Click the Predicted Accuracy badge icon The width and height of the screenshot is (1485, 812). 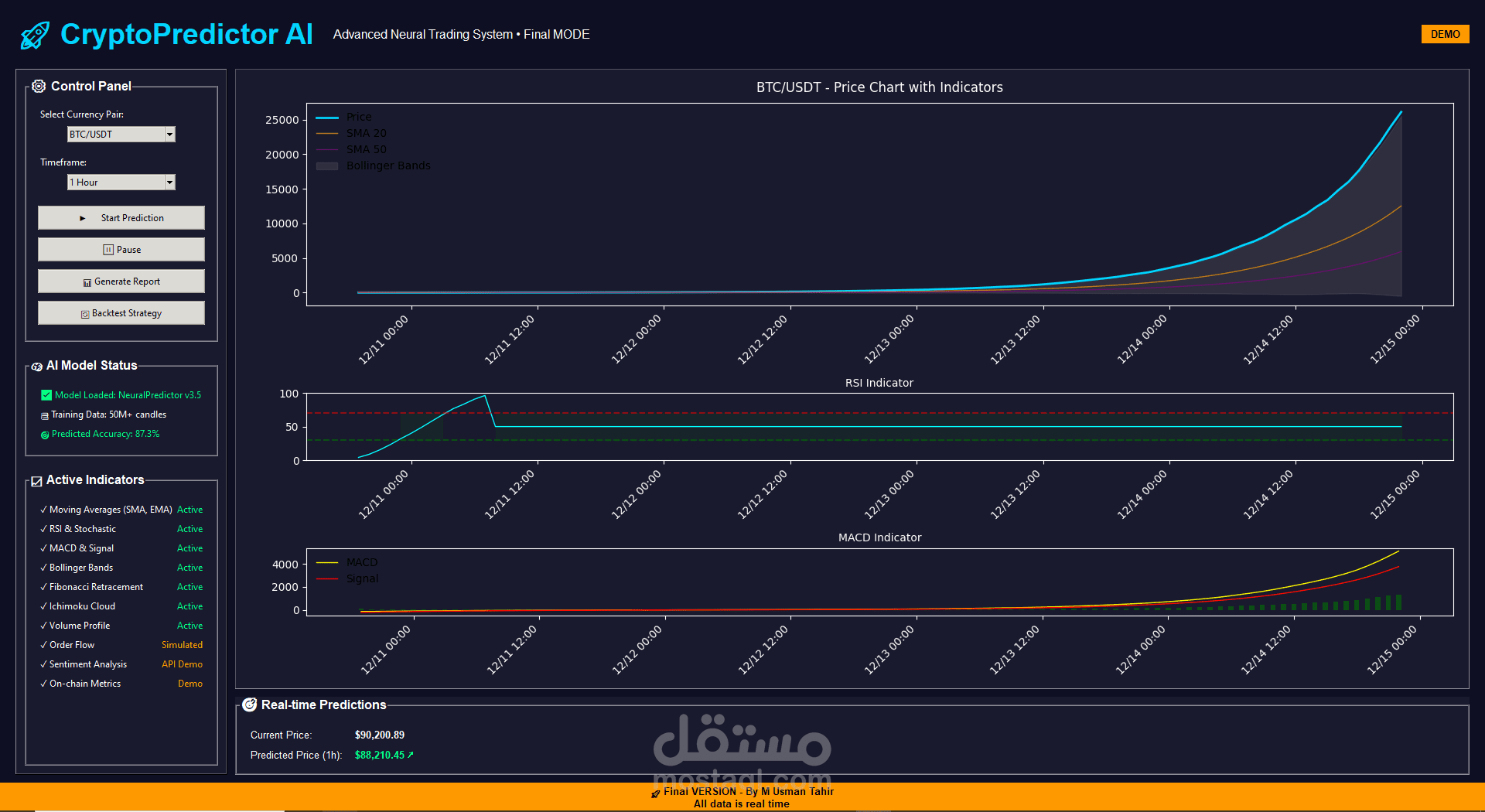point(44,434)
